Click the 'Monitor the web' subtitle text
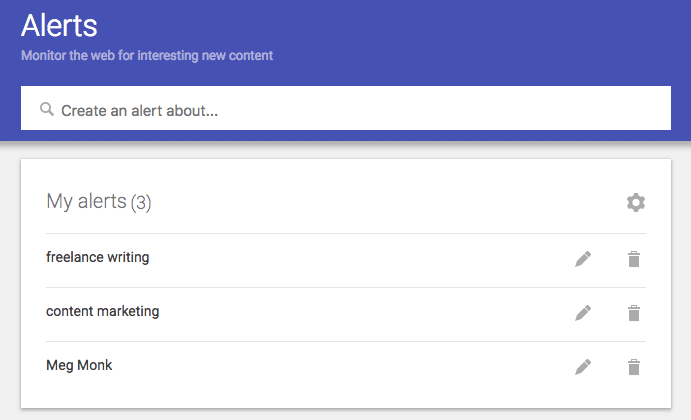The width and height of the screenshot is (691, 420). tap(147, 56)
